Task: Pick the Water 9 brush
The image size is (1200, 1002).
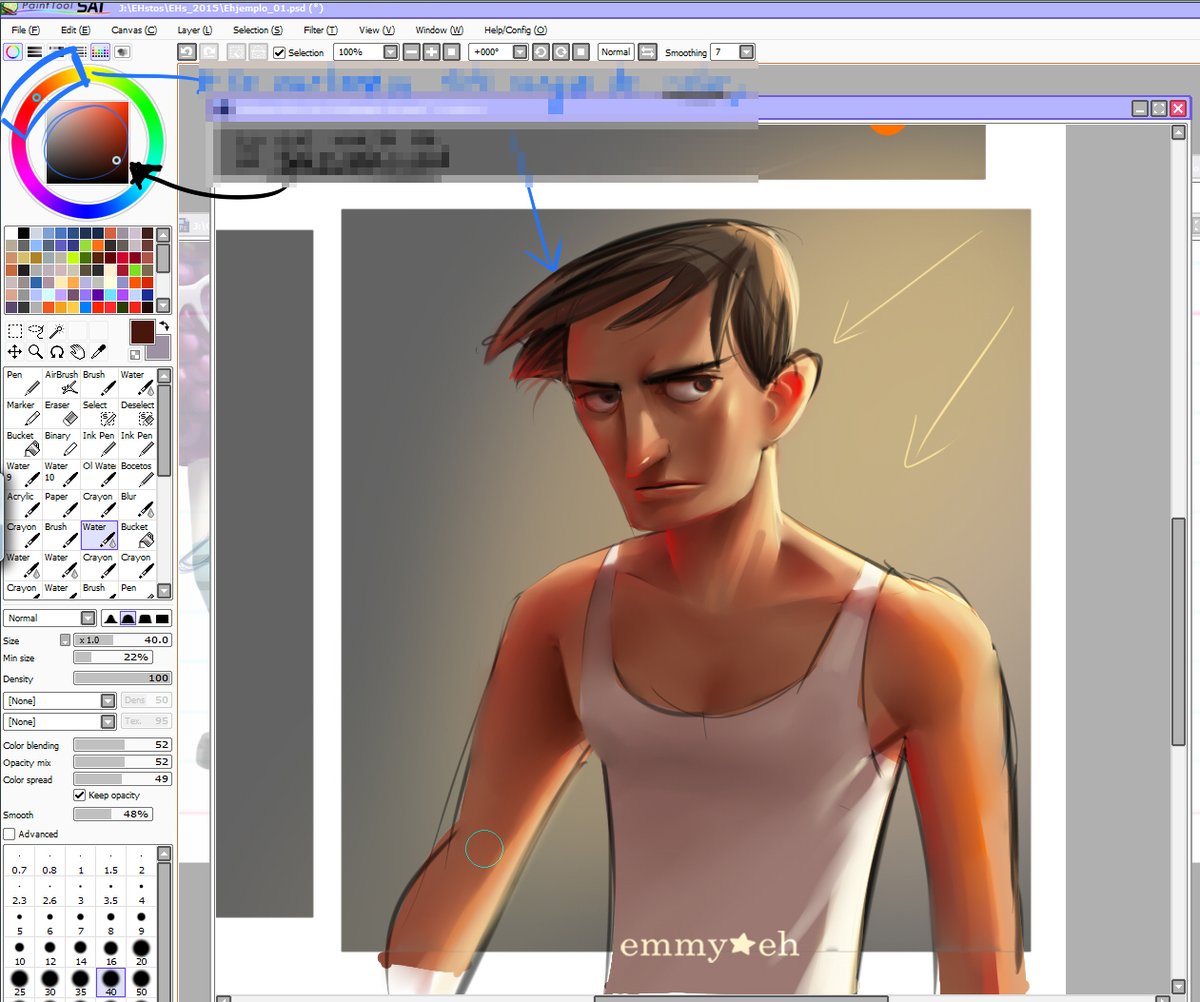Action: coord(23,474)
